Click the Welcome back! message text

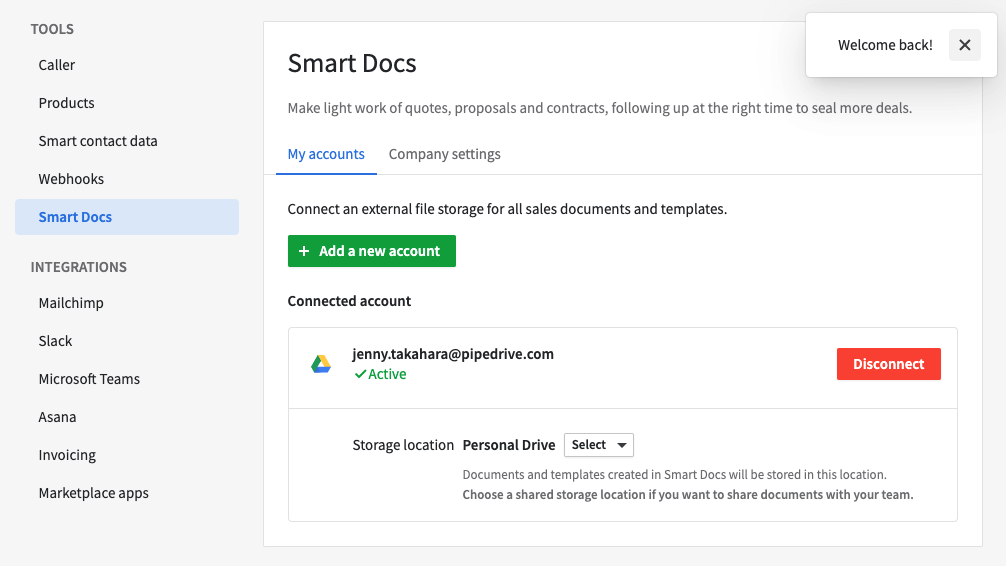885,45
